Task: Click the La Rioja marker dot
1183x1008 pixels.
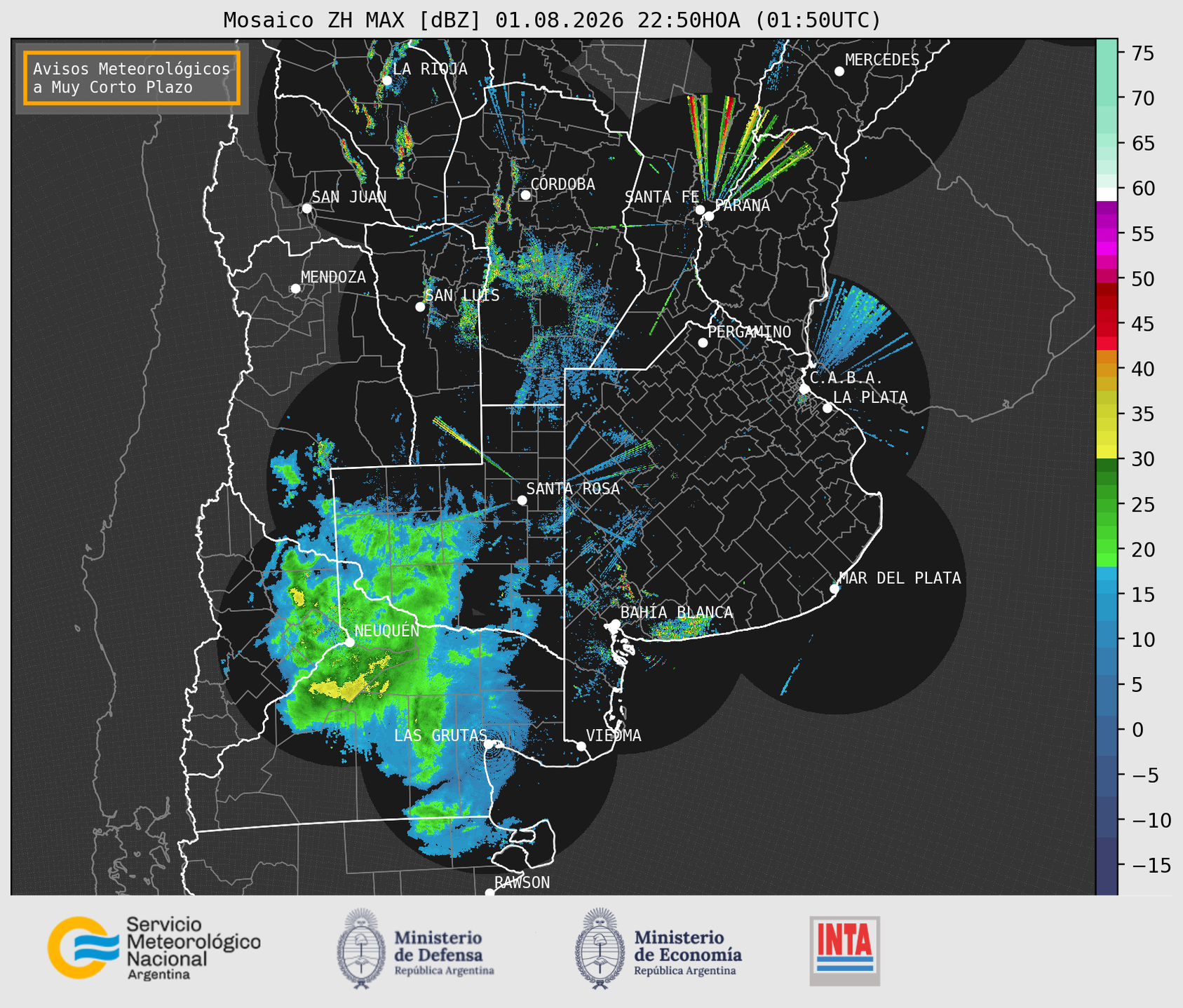Action: pyautogui.click(x=386, y=81)
